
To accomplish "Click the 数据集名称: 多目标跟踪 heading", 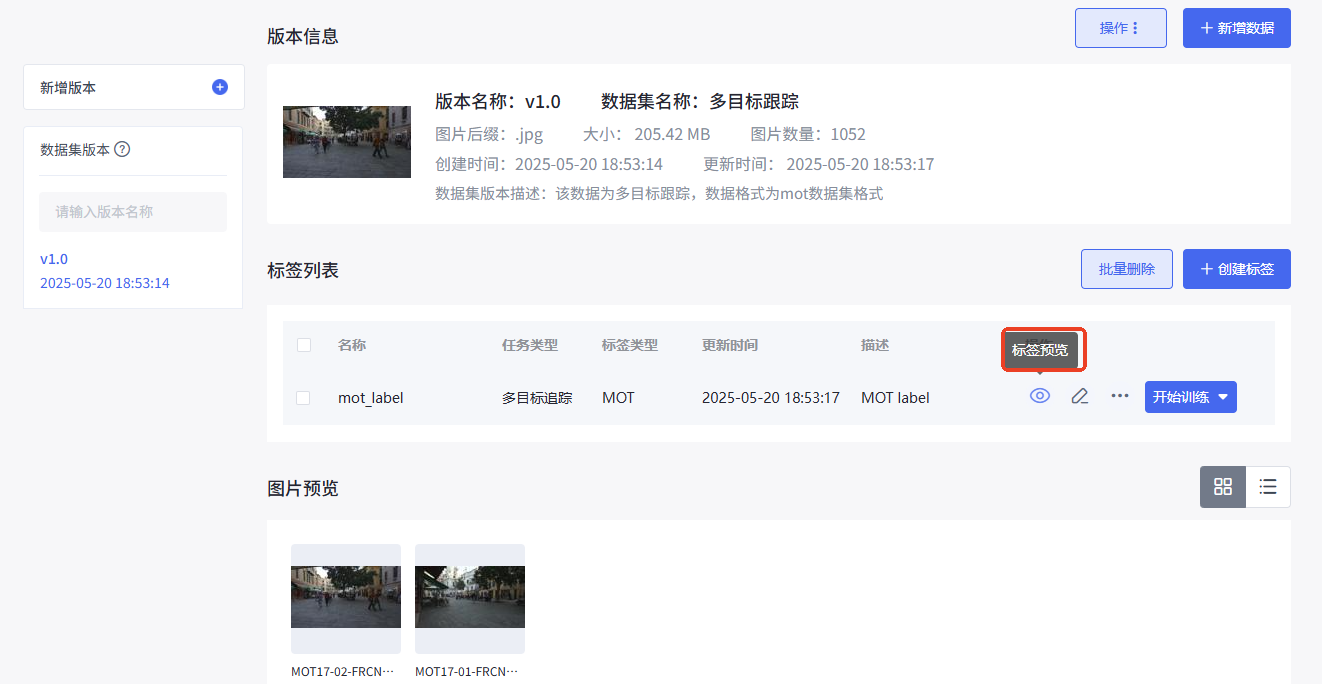I will pos(700,102).
